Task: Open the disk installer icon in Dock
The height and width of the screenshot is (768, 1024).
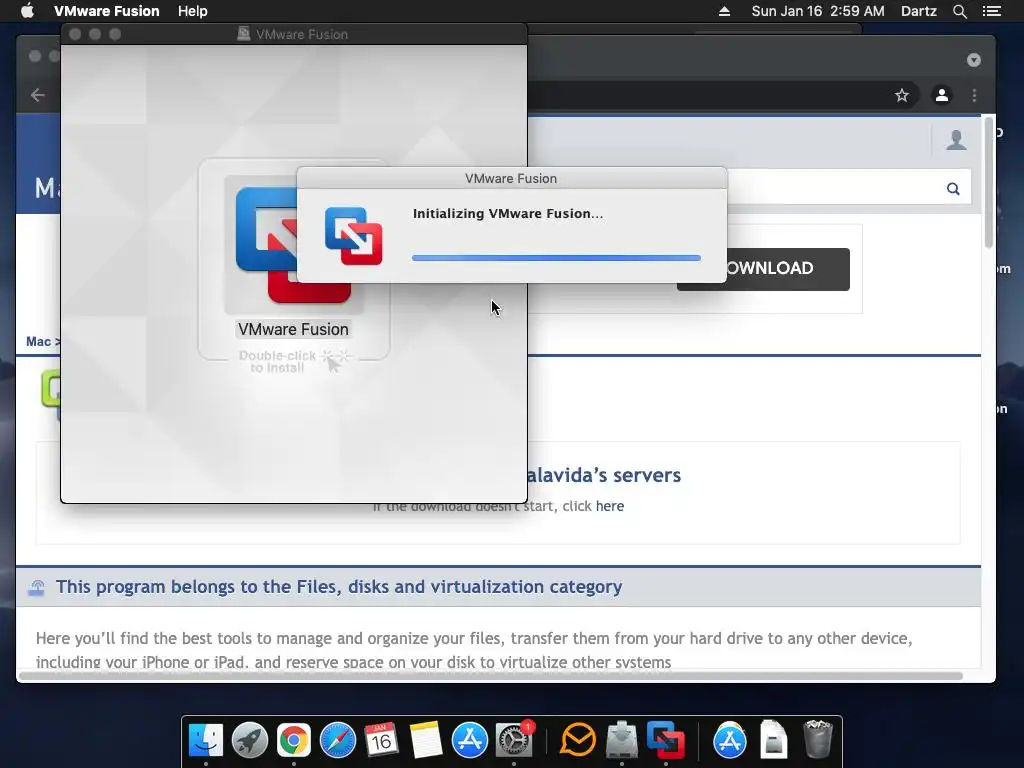Action: 622,740
